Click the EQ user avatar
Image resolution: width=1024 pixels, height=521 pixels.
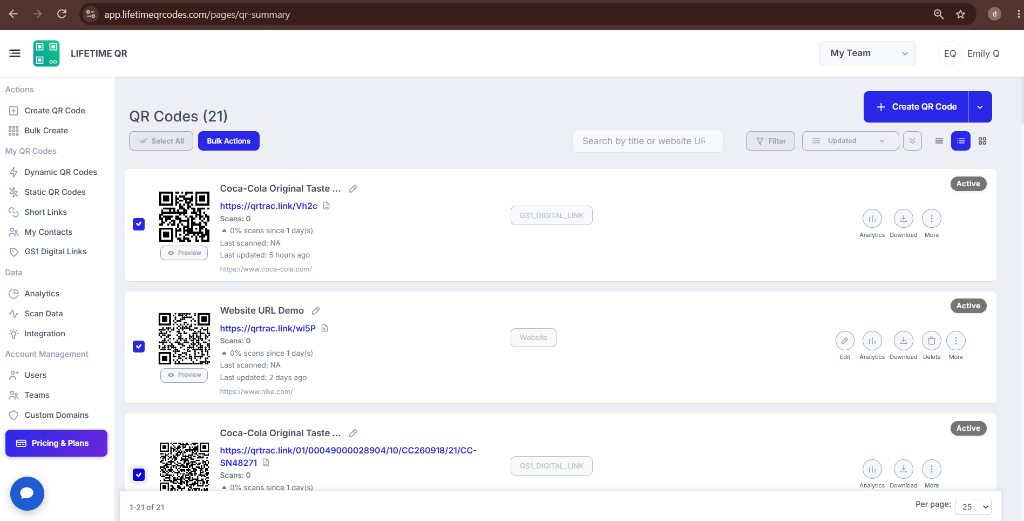(950, 54)
